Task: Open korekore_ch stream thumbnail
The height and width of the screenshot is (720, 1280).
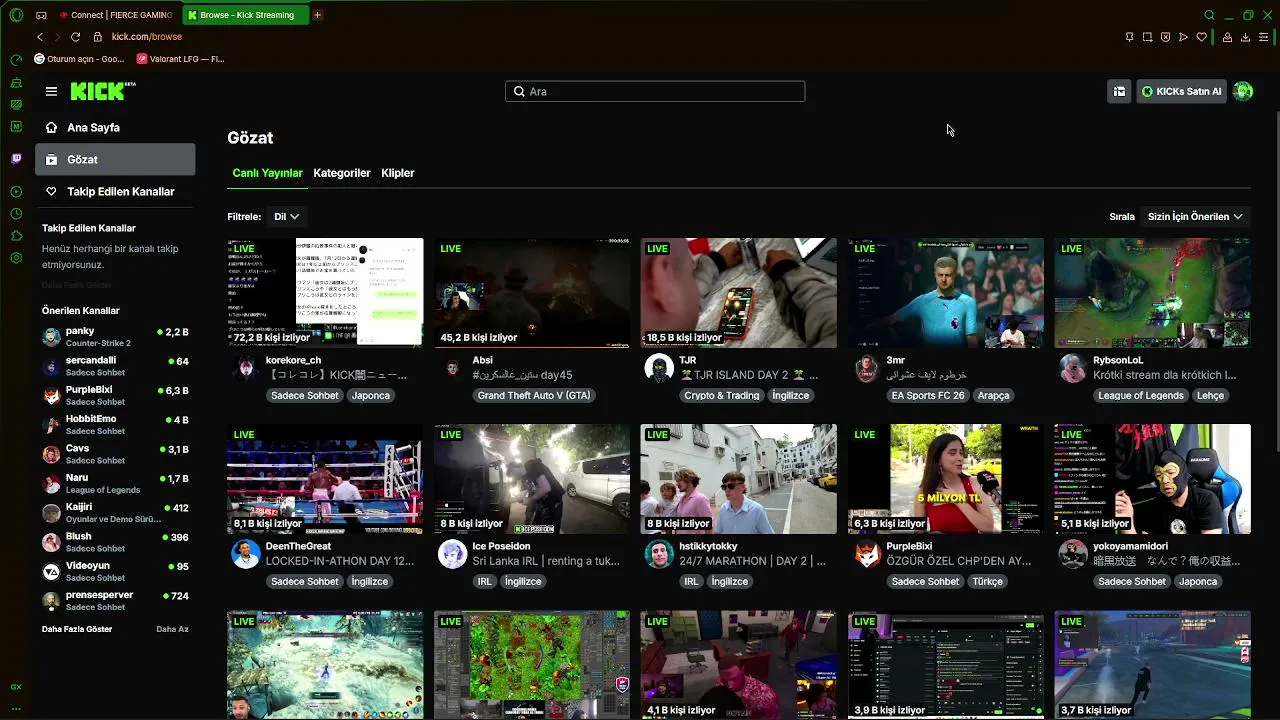Action: click(325, 293)
